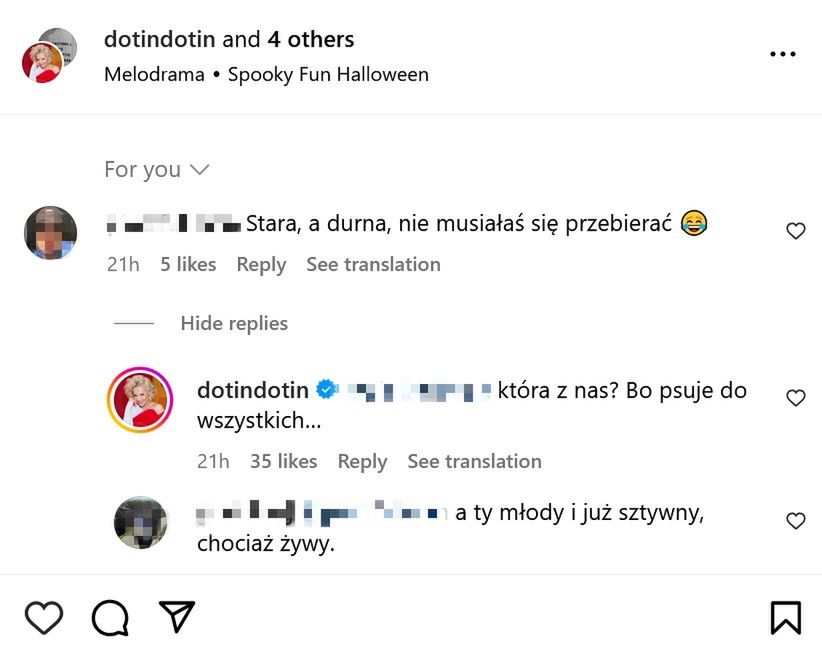Save post with the bookmark icon
This screenshot has width=822, height=656.
785,617
